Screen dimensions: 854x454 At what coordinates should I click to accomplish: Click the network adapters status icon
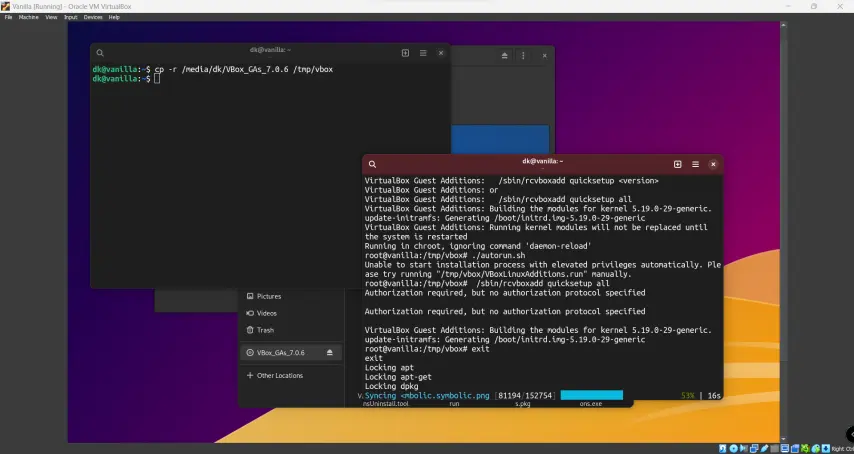[x=754, y=449]
